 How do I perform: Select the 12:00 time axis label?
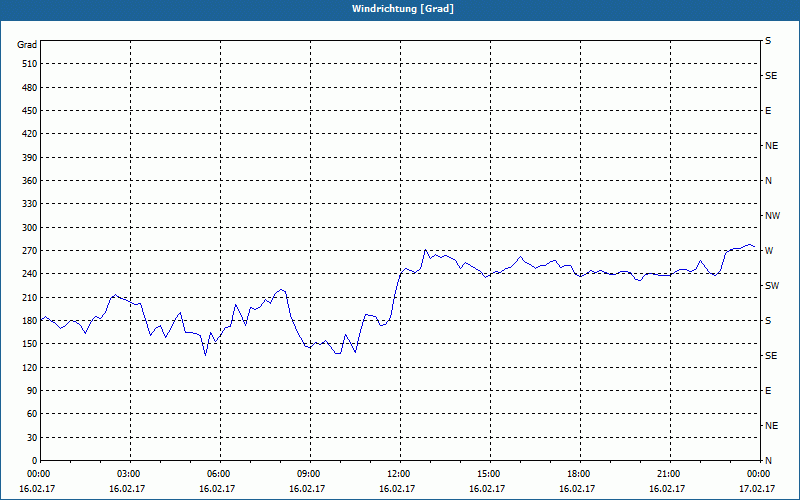point(400,473)
